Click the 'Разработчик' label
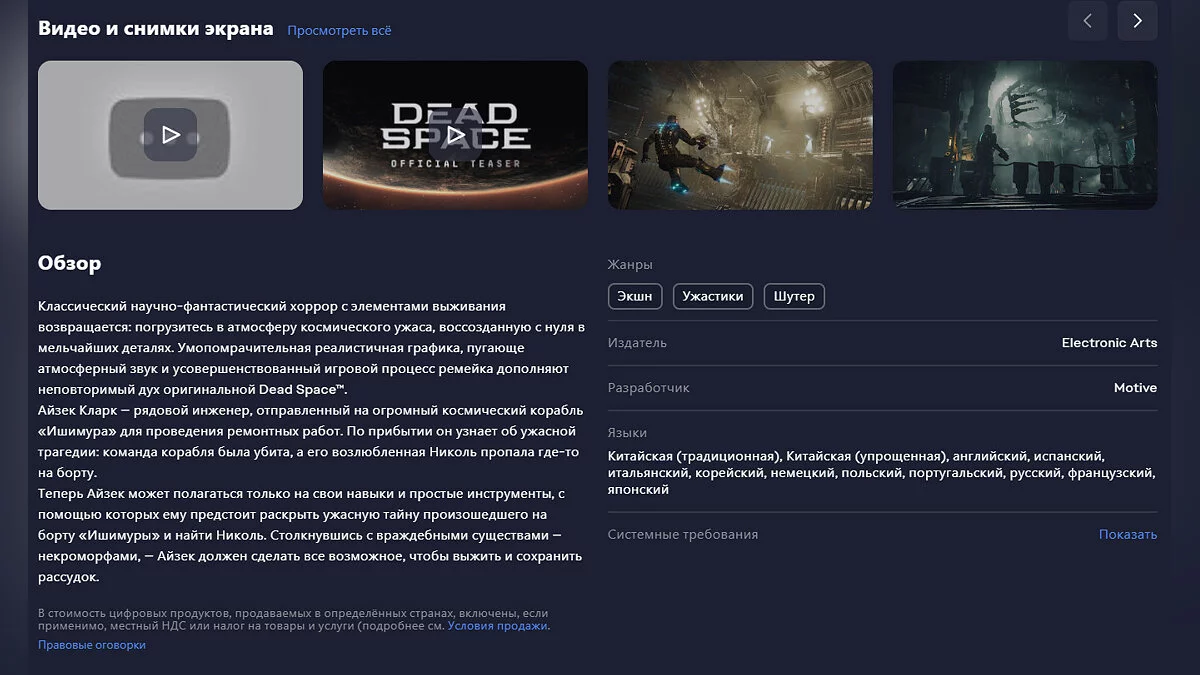 tap(649, 388)
